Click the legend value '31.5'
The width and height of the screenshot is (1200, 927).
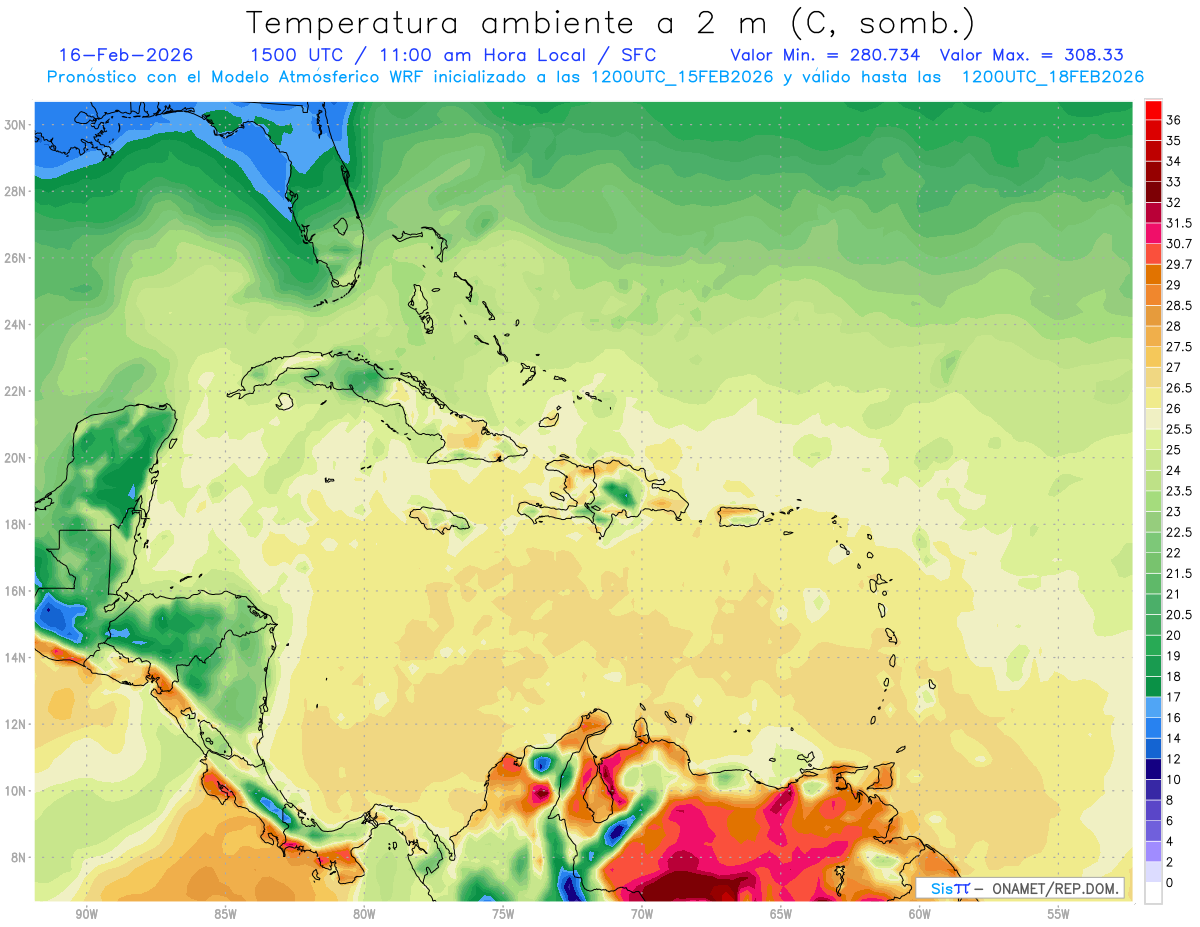coord(1179,223)
